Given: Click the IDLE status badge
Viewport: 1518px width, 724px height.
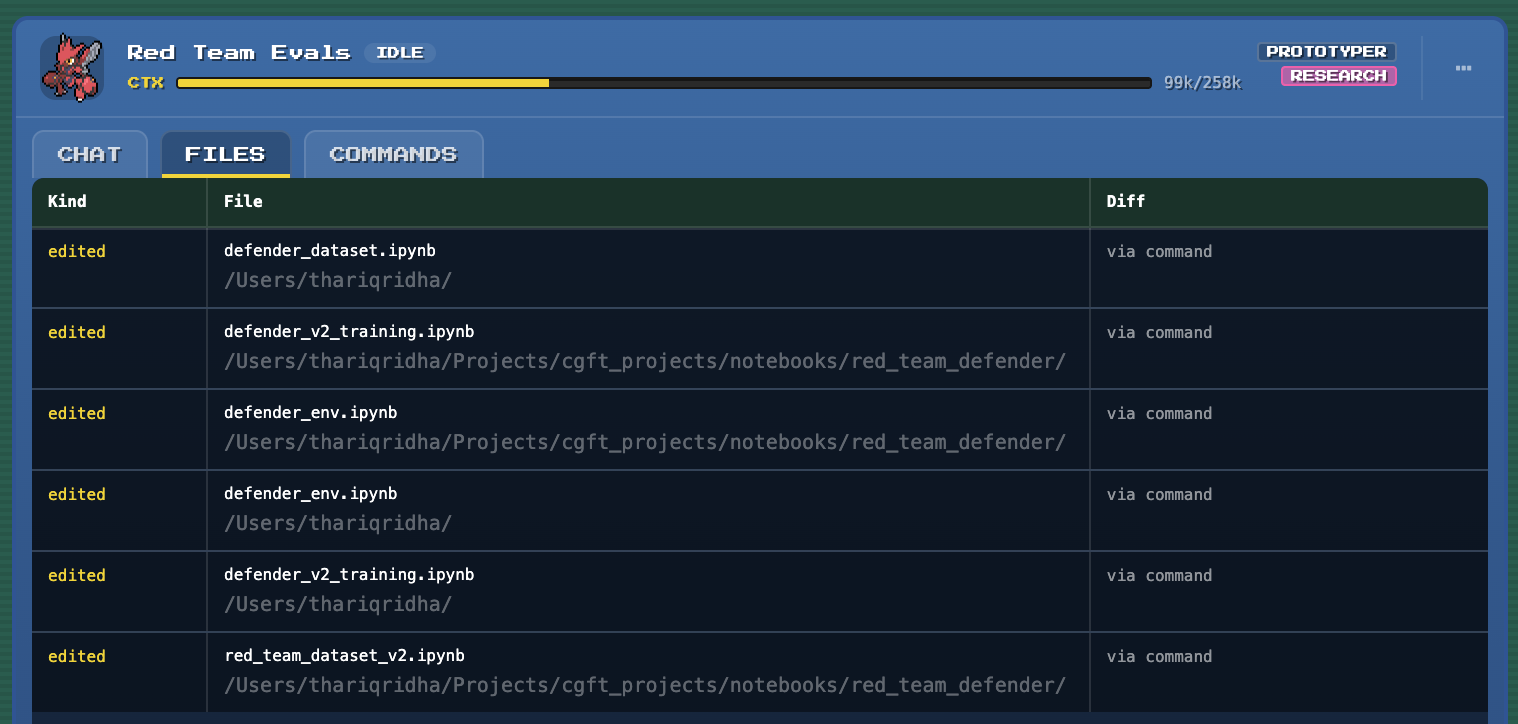Looking at the screenshot, I should click(400, 53).
